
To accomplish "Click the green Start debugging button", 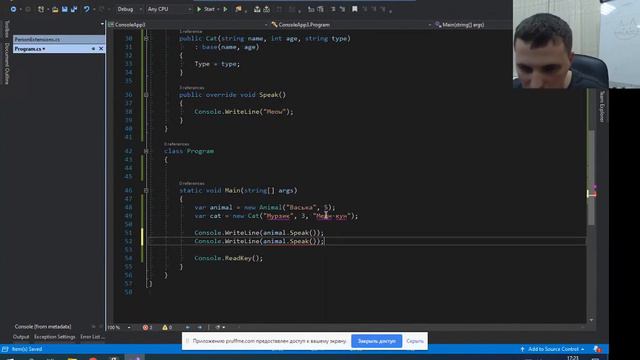I will pyautogui.click(x=206, y=9).
